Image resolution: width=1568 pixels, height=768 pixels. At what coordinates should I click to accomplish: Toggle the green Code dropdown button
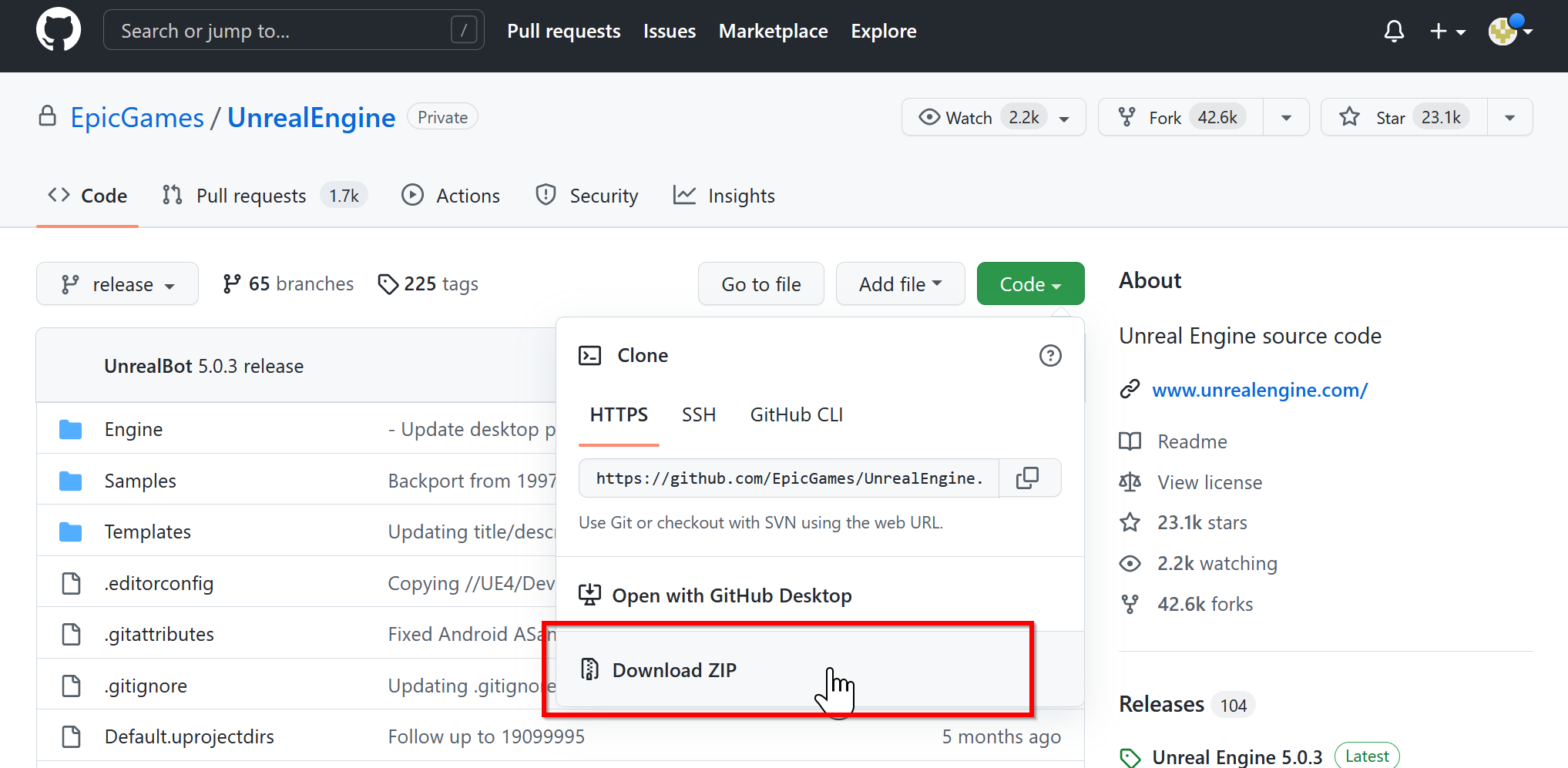click(1030, 283)
